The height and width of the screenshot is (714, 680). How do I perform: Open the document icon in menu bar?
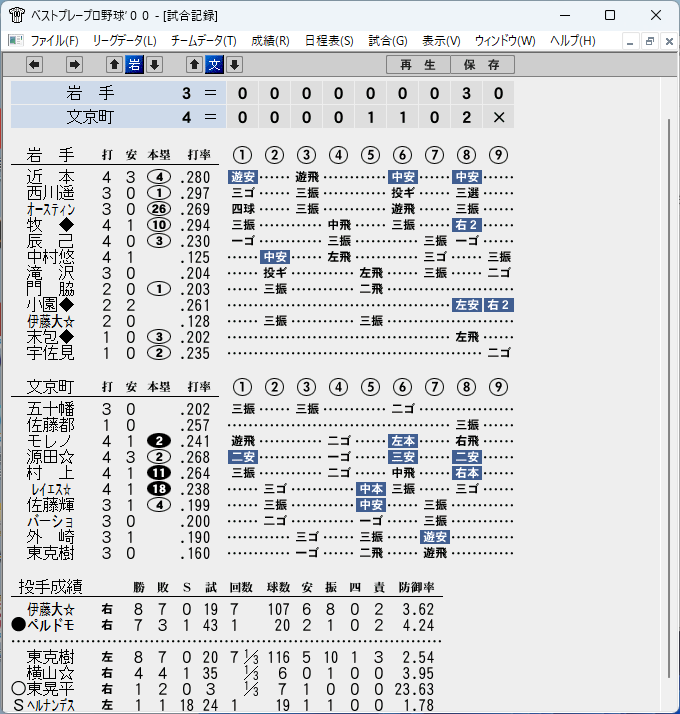point(15,41)
